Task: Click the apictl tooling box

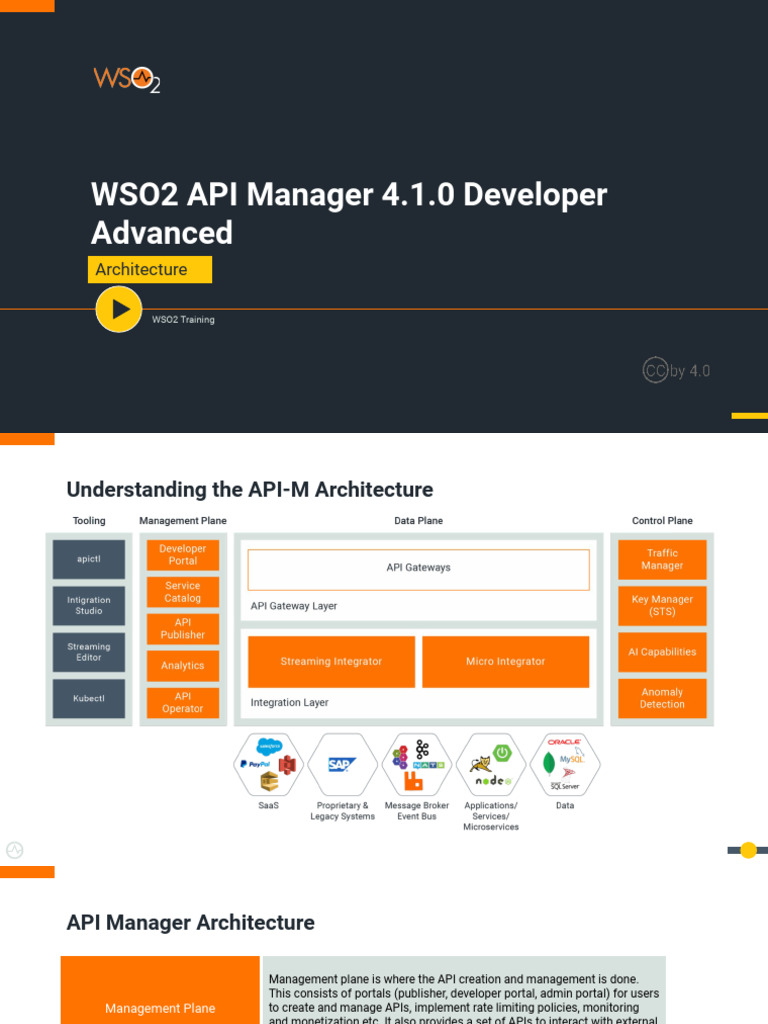Action: pyautogui.click(x=89, y=559)
